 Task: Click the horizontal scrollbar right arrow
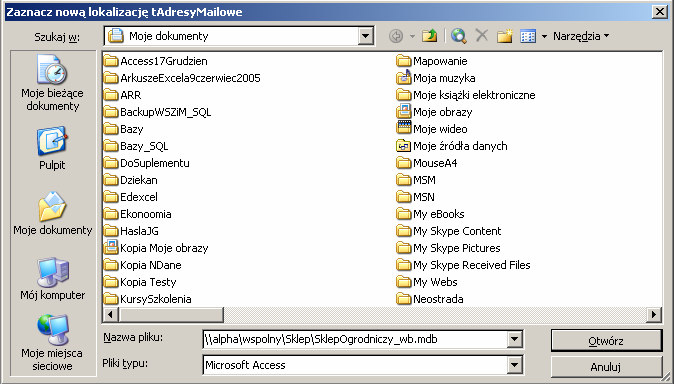click(654, 315)
